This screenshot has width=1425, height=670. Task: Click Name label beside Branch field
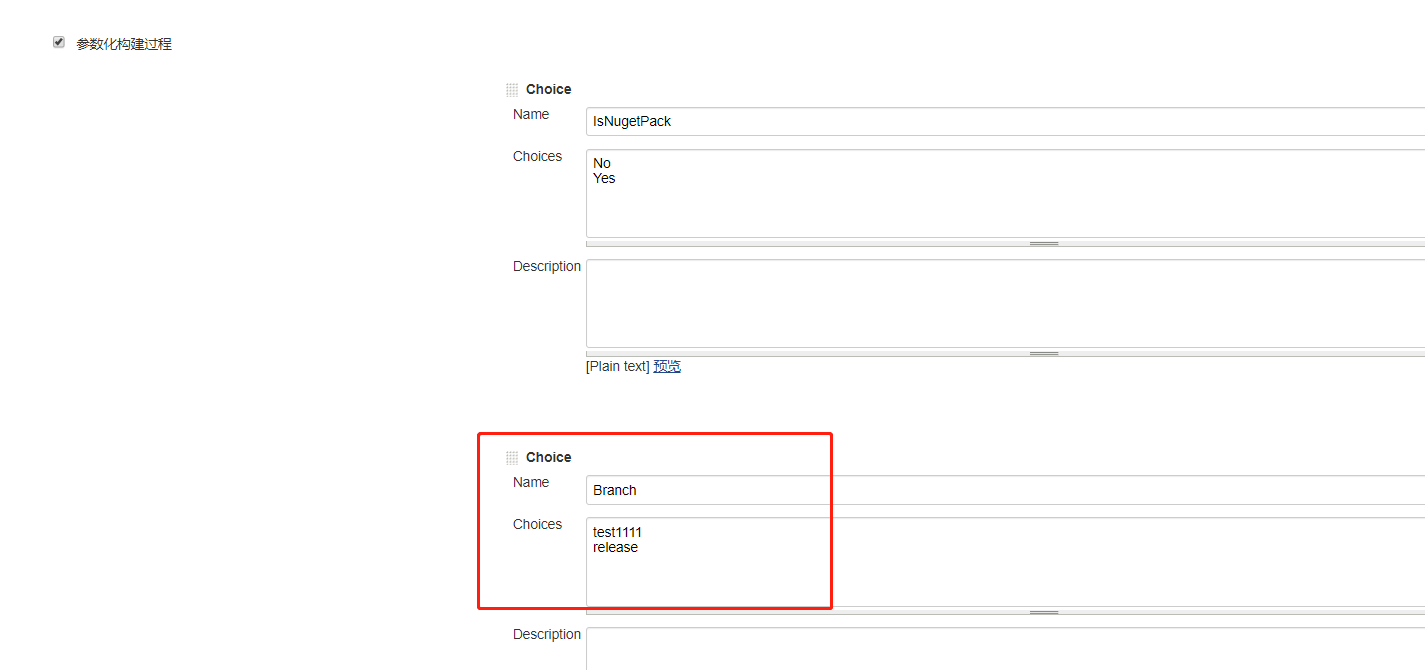531,482
